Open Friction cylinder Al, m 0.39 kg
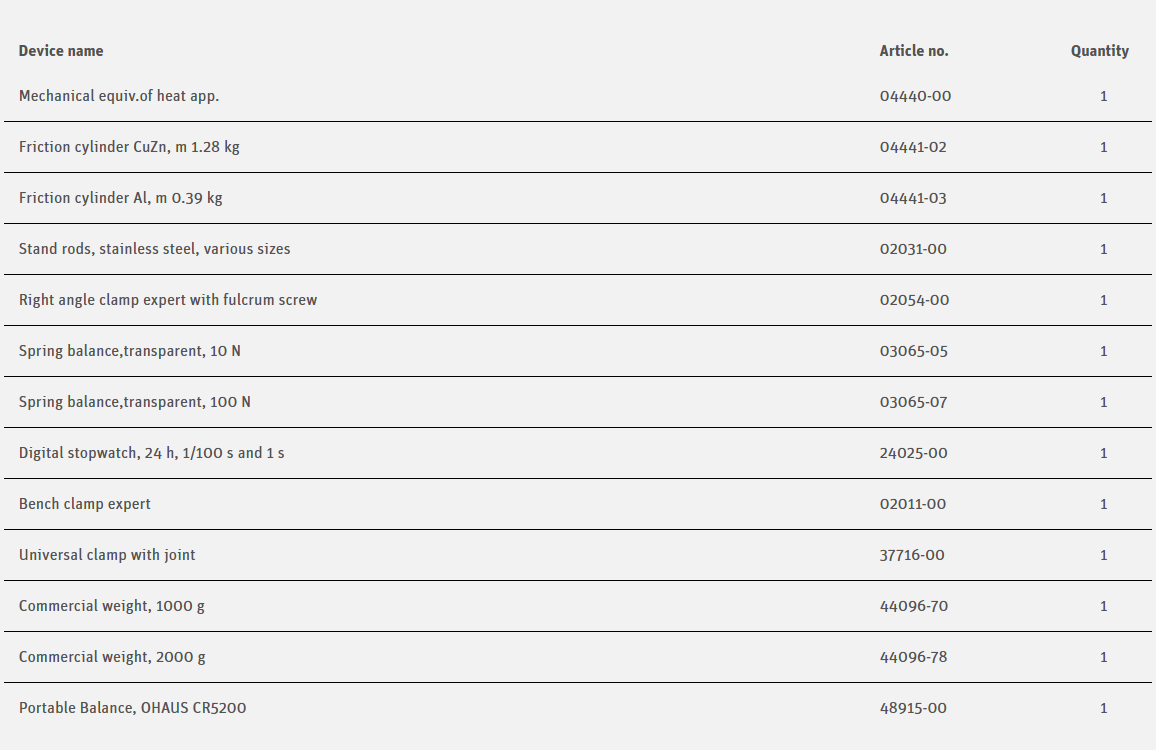This screenshot has height=750, width=1156. coord(121,199)
